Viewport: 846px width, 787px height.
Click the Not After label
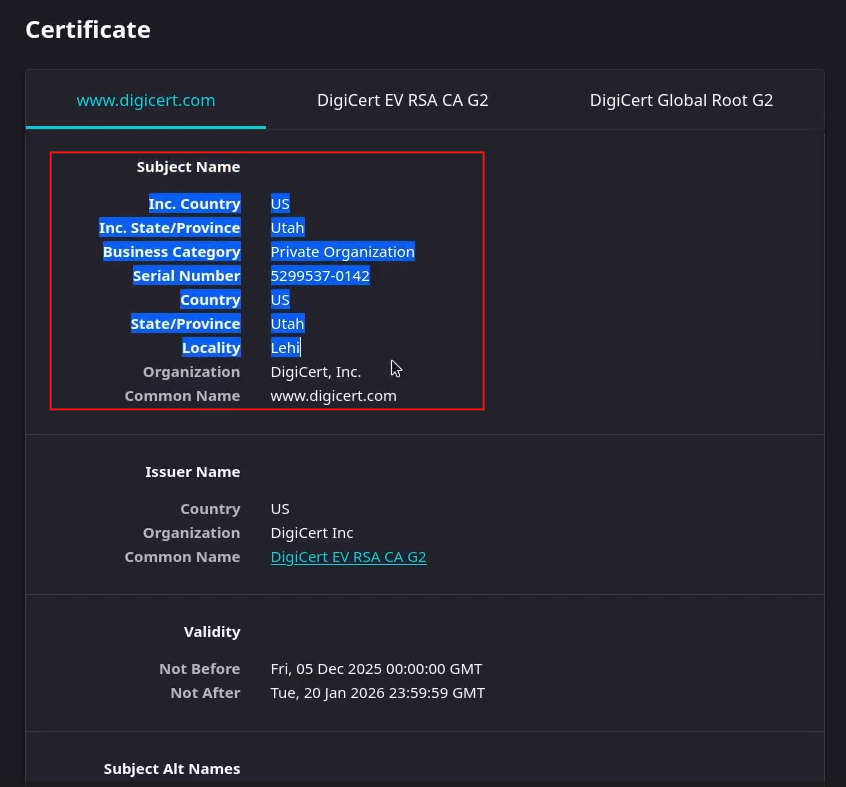(x=205, y=693)
